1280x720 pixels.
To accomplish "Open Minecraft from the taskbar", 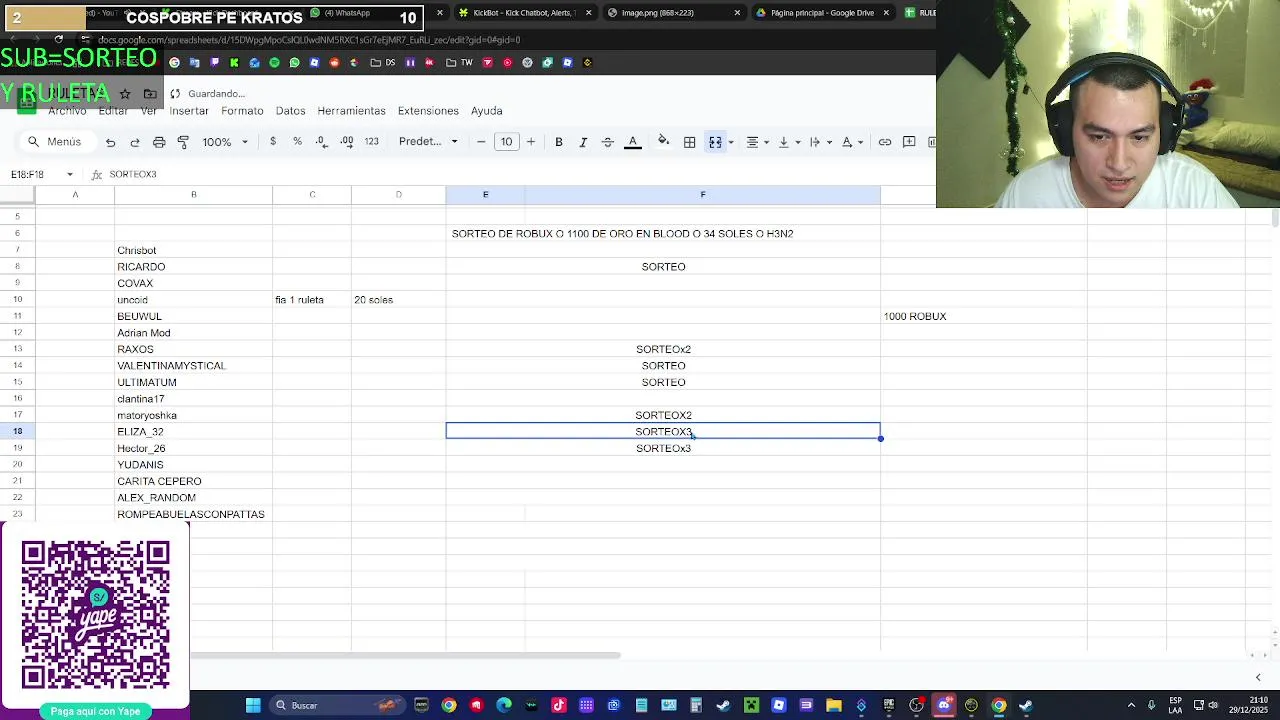I will click(751, 706).
